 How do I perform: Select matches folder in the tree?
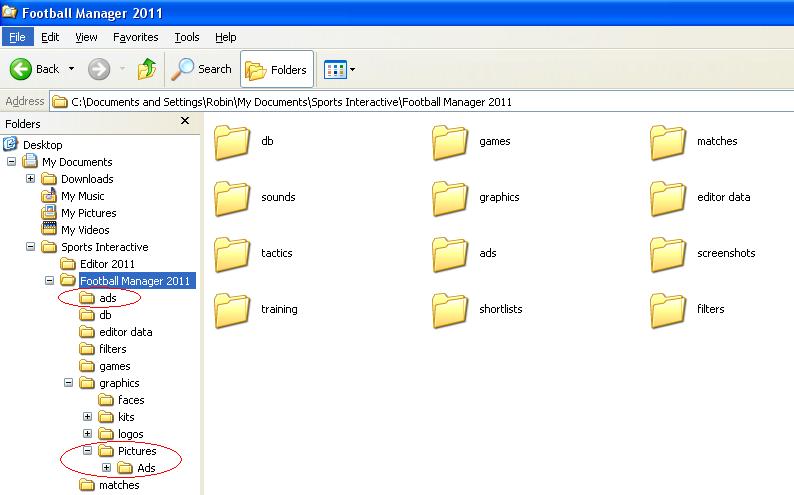119,485
